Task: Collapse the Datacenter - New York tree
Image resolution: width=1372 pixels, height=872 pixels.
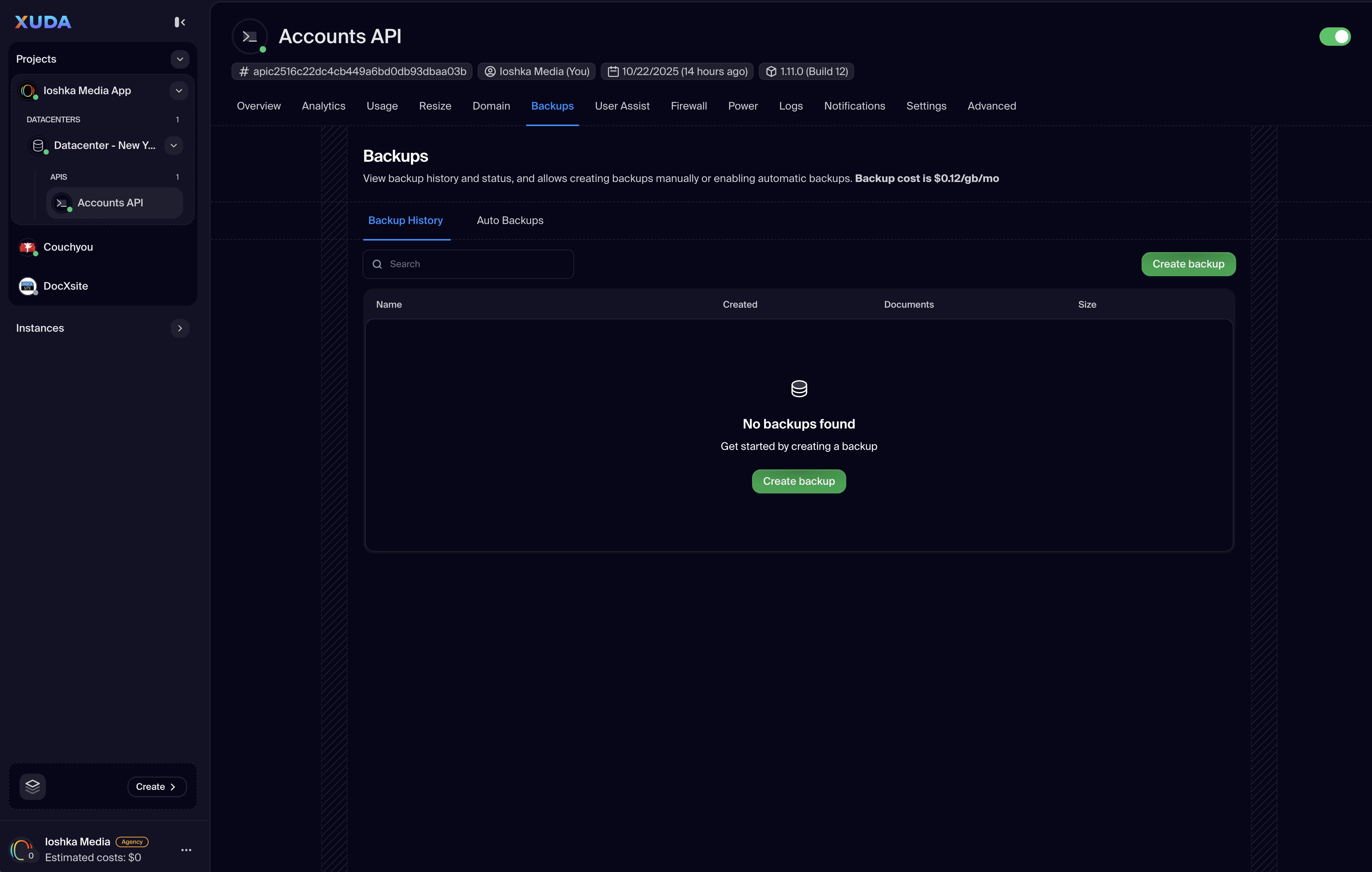Action: (173, 145)
